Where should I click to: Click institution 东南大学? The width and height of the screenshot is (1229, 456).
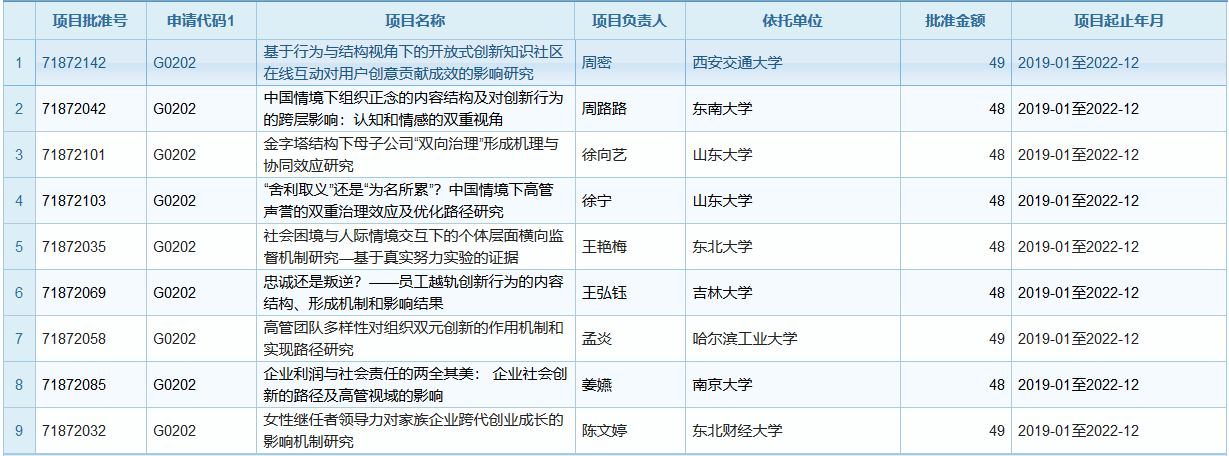tap(723, 109)
